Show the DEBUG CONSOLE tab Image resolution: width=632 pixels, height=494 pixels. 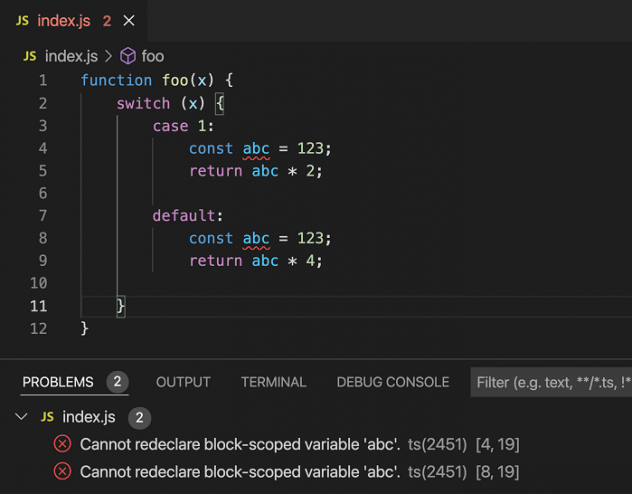(x=392, y=382)
